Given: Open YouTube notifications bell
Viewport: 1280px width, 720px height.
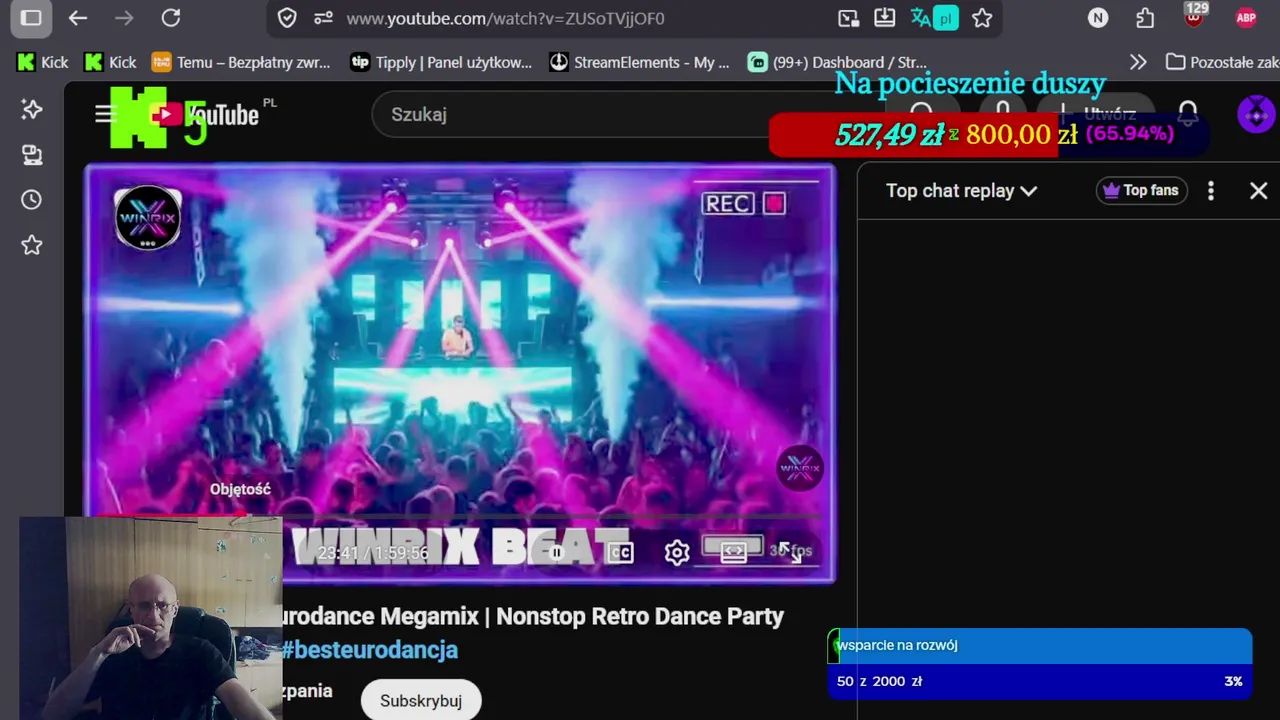Looking at the screenshot, I should point(1187,114).
